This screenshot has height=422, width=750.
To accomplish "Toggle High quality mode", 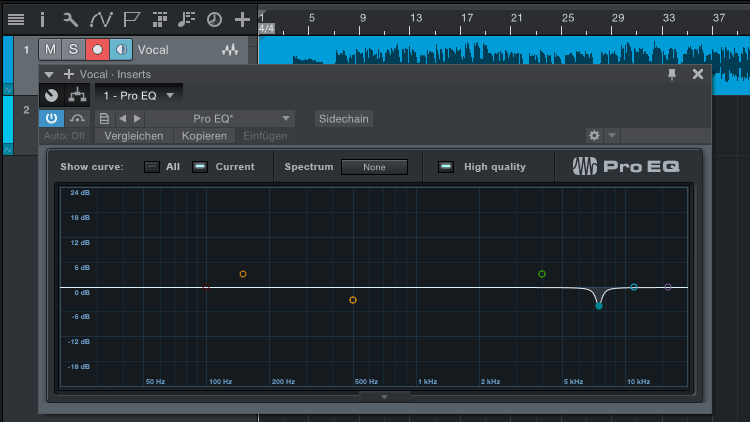I will [x=446, y=167].
